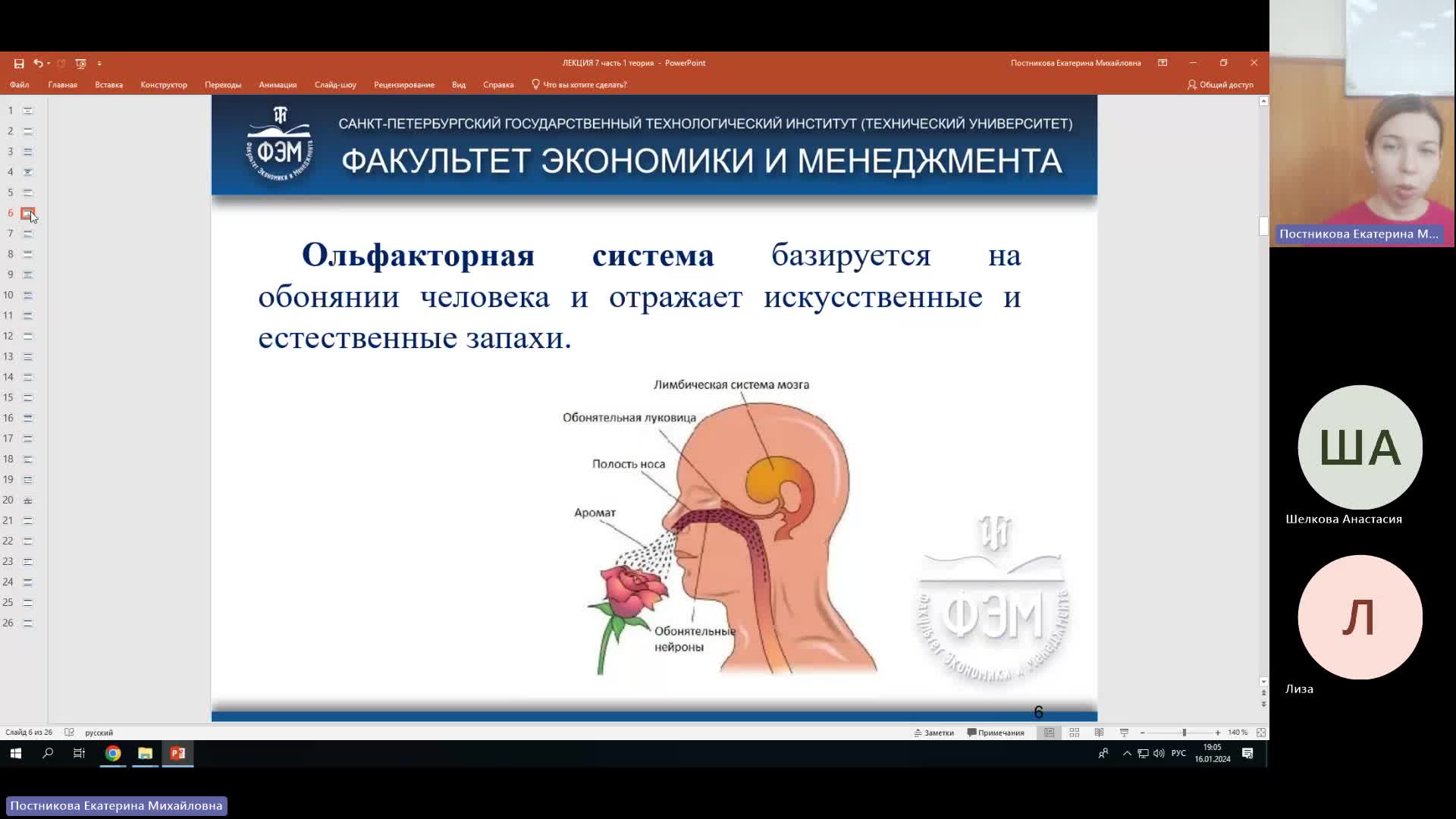This screenshot has height=819, width=1456.
Task: Show hidden tray icons chevron
Action: pos(1127,754)
